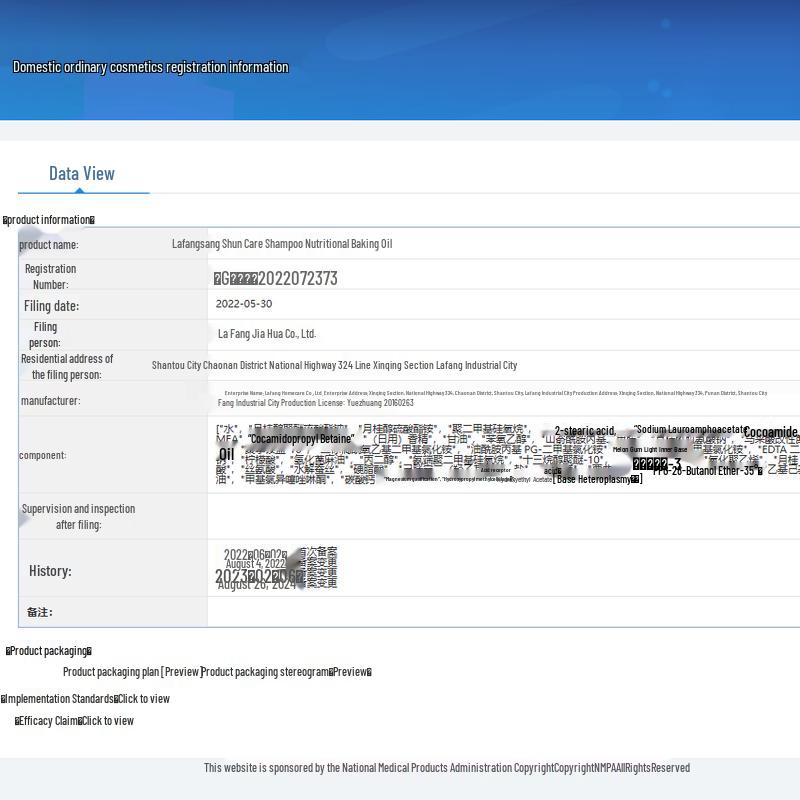This screenshot has height=800, width=800.
Task: Click the product name Lafangsang Shun Care Shampoo
Action: pyautogui.click(x=282, y=244)
